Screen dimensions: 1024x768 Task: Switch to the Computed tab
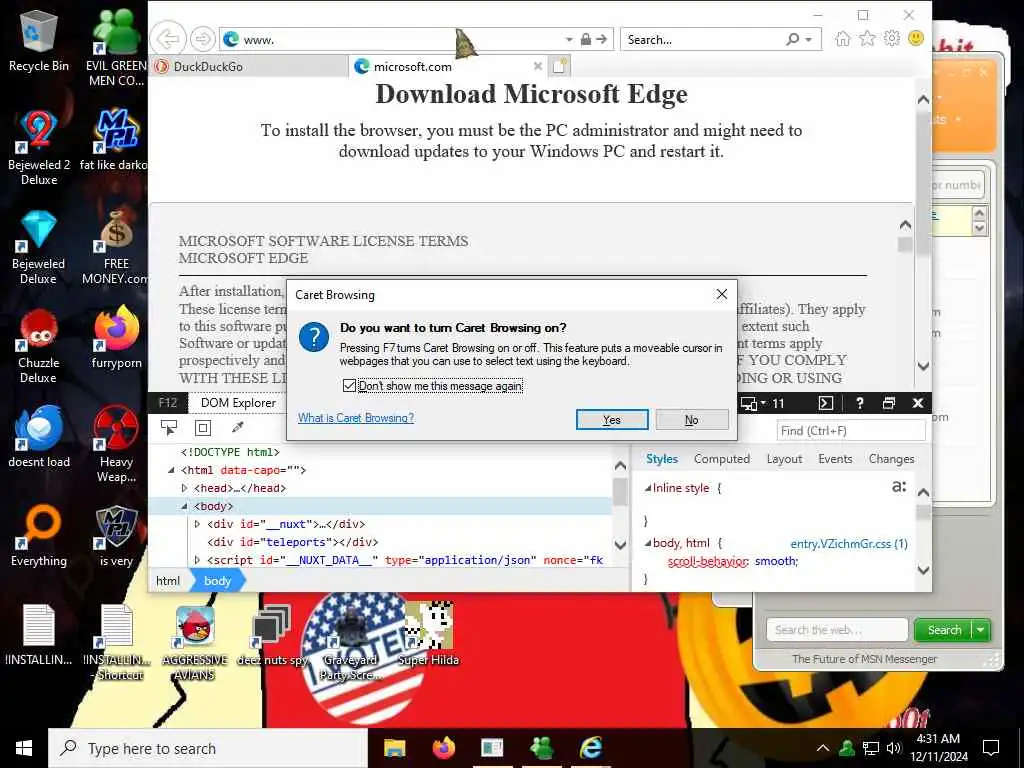point(722,458)
